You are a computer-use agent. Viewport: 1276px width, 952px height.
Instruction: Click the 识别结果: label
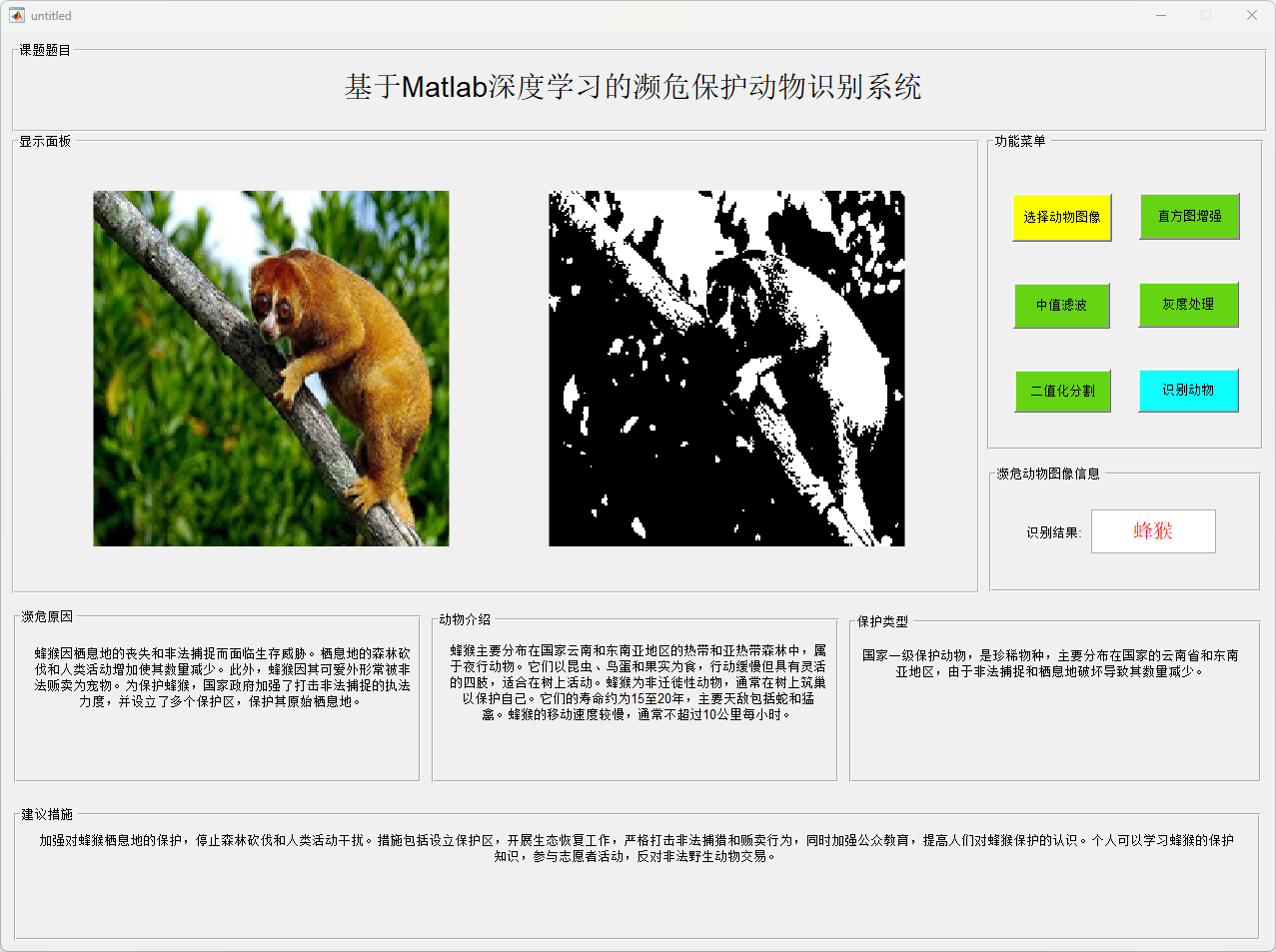point(1053,532)
